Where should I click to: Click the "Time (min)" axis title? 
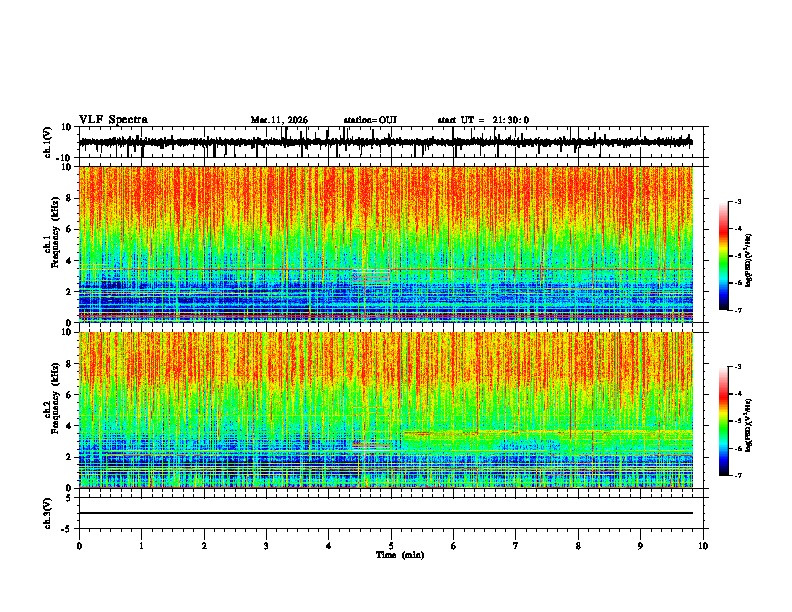tap(400, 555)
